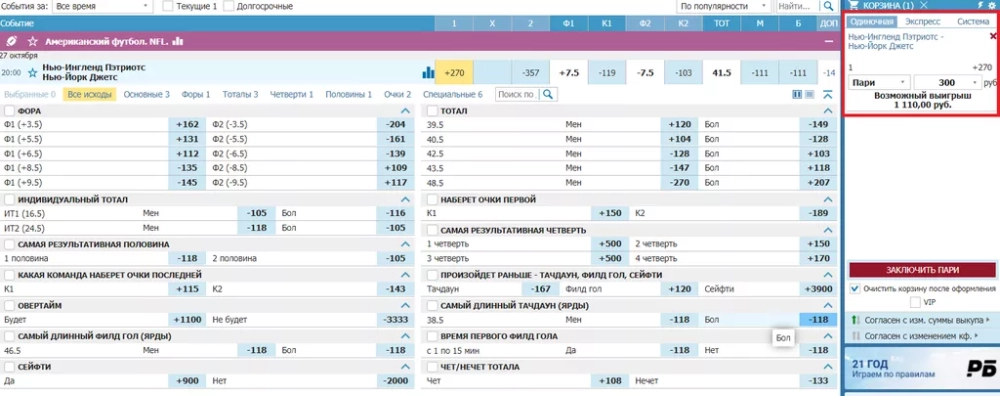Viewport: 1000px width, 396px height.
Task: Pick longest touchdown Бол odds -118
Action: tap(818, 319)
